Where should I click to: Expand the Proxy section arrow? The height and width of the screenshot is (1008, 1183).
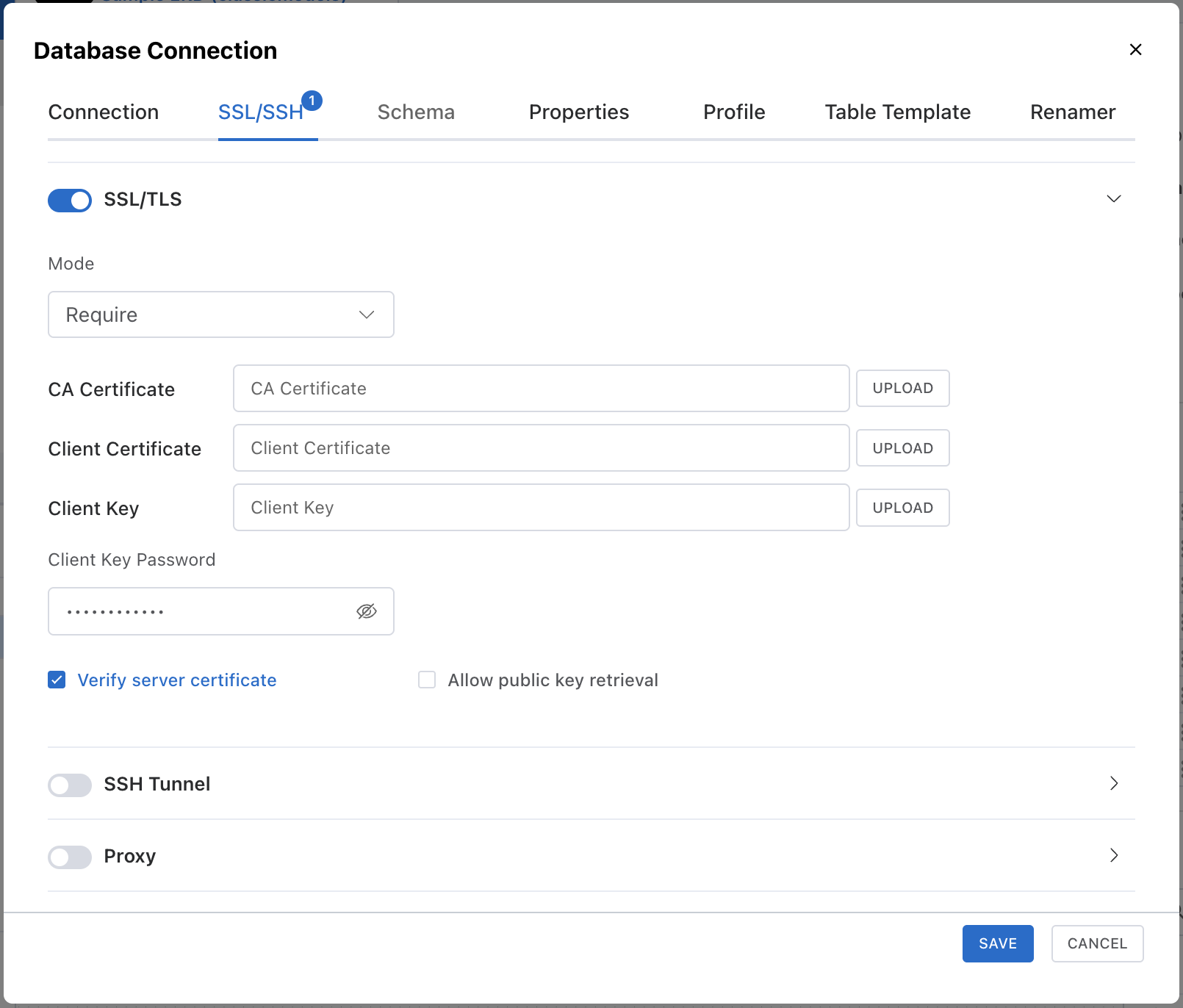[x=1114, y=855]
